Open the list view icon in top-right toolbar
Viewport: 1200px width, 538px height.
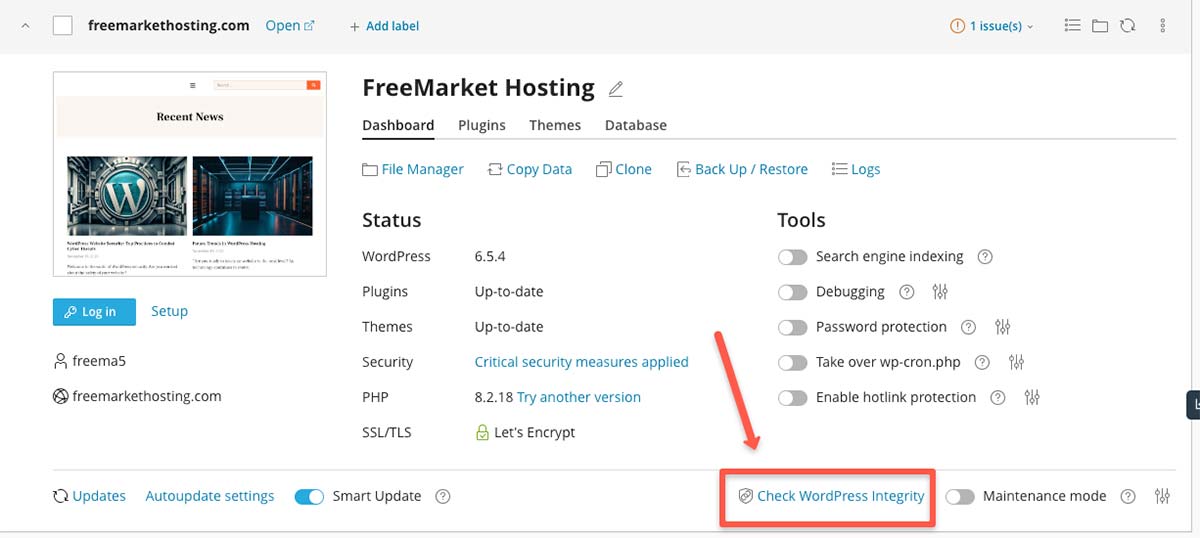1073,26
